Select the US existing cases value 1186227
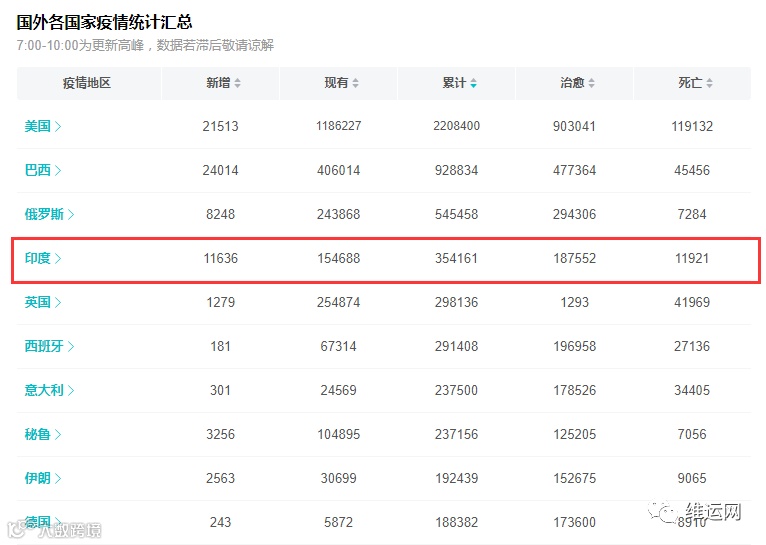 (x=339, y=126)
